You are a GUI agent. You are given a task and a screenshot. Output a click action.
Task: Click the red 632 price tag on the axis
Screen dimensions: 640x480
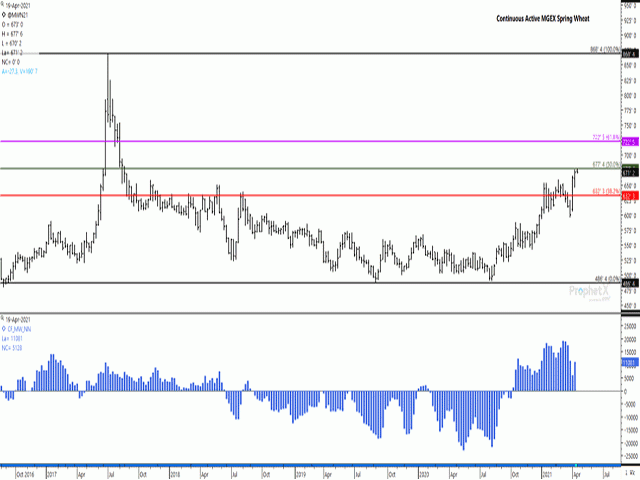tap(630, 196)
